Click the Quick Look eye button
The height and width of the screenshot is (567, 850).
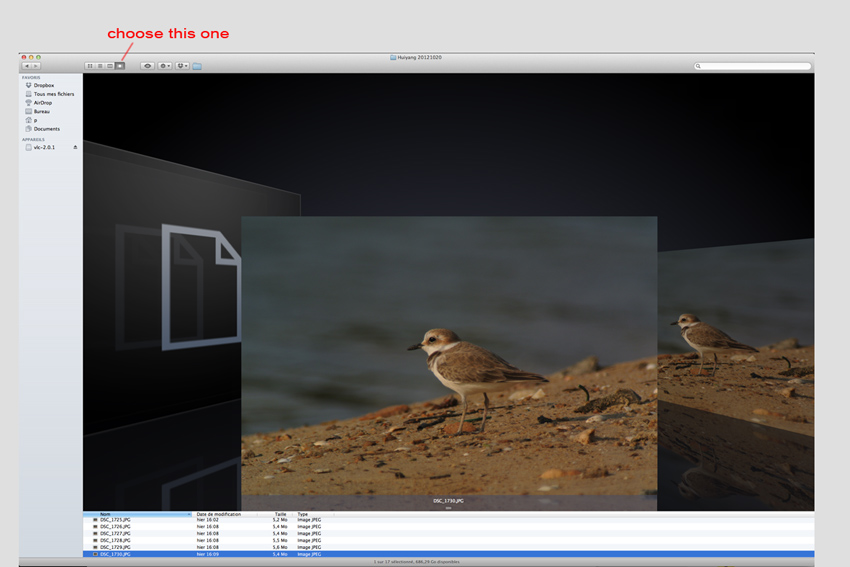click(x=147, y=66)
